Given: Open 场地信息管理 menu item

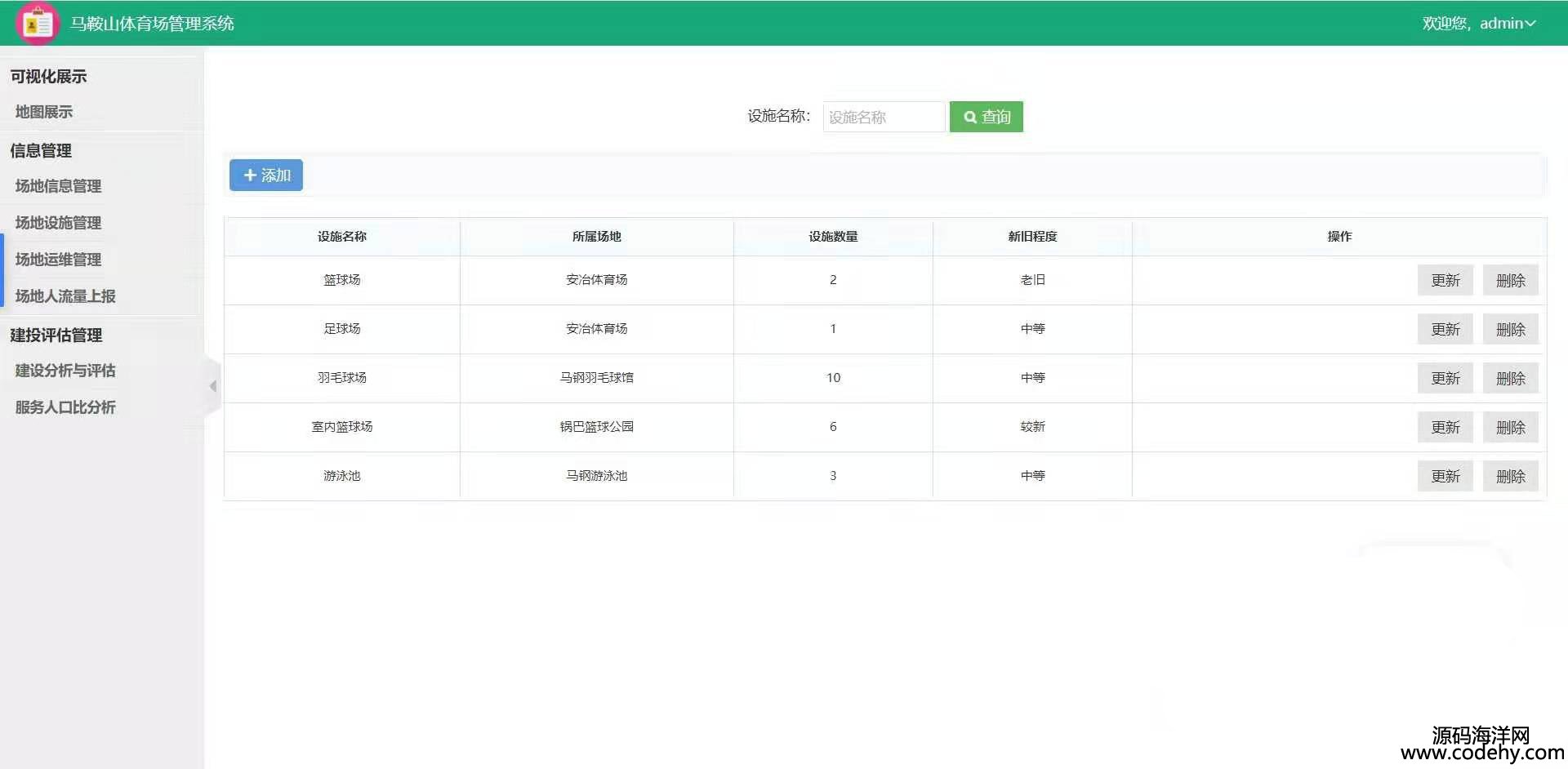Looking at the screenshot, I should [x=58, y=186].
